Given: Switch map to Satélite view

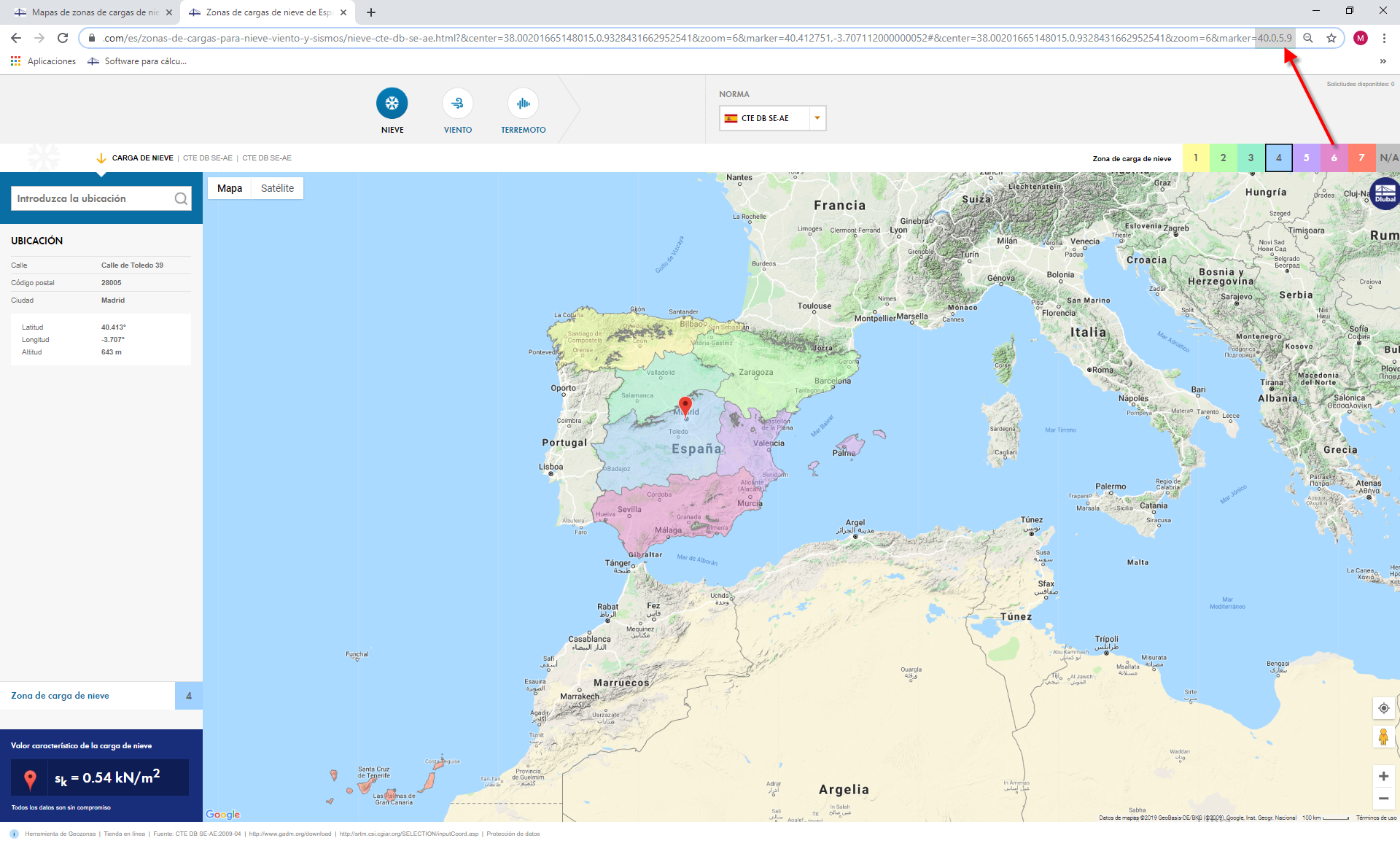Looking at the screenshot, I should click(x=277, y=188).
